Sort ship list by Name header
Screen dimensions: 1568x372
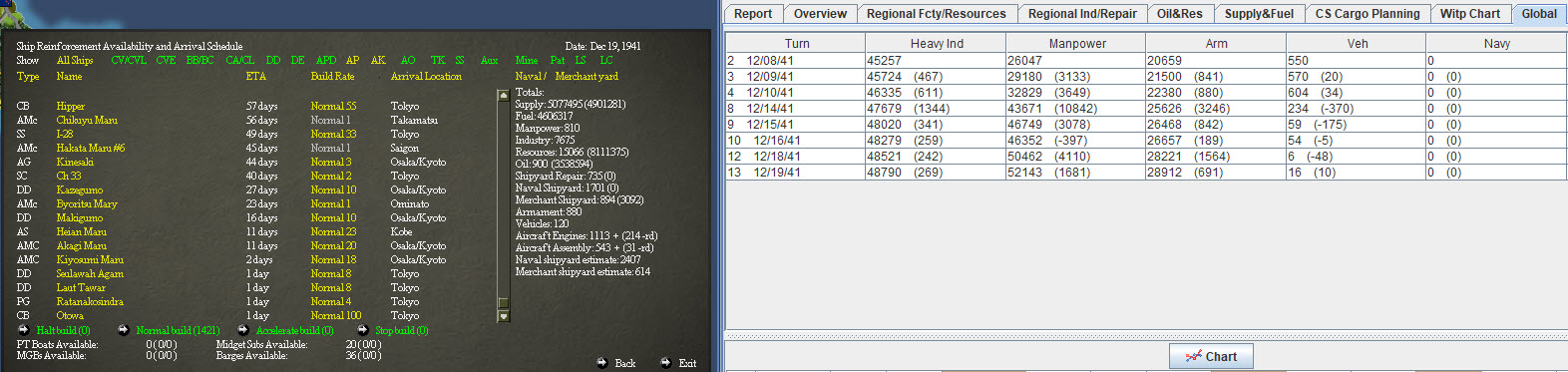[69, 77]
